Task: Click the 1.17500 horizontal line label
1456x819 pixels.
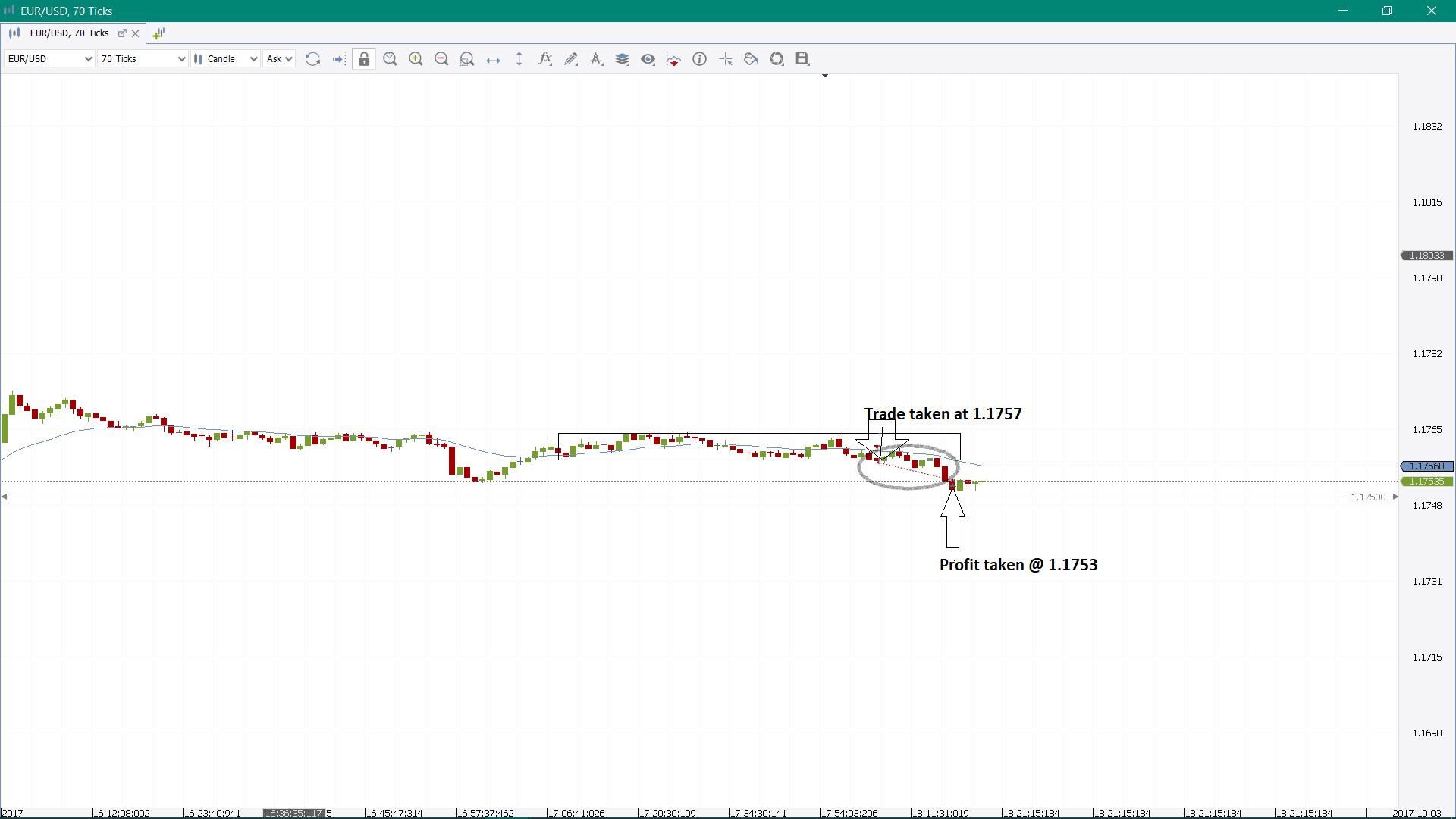Action: point(1368,497)
